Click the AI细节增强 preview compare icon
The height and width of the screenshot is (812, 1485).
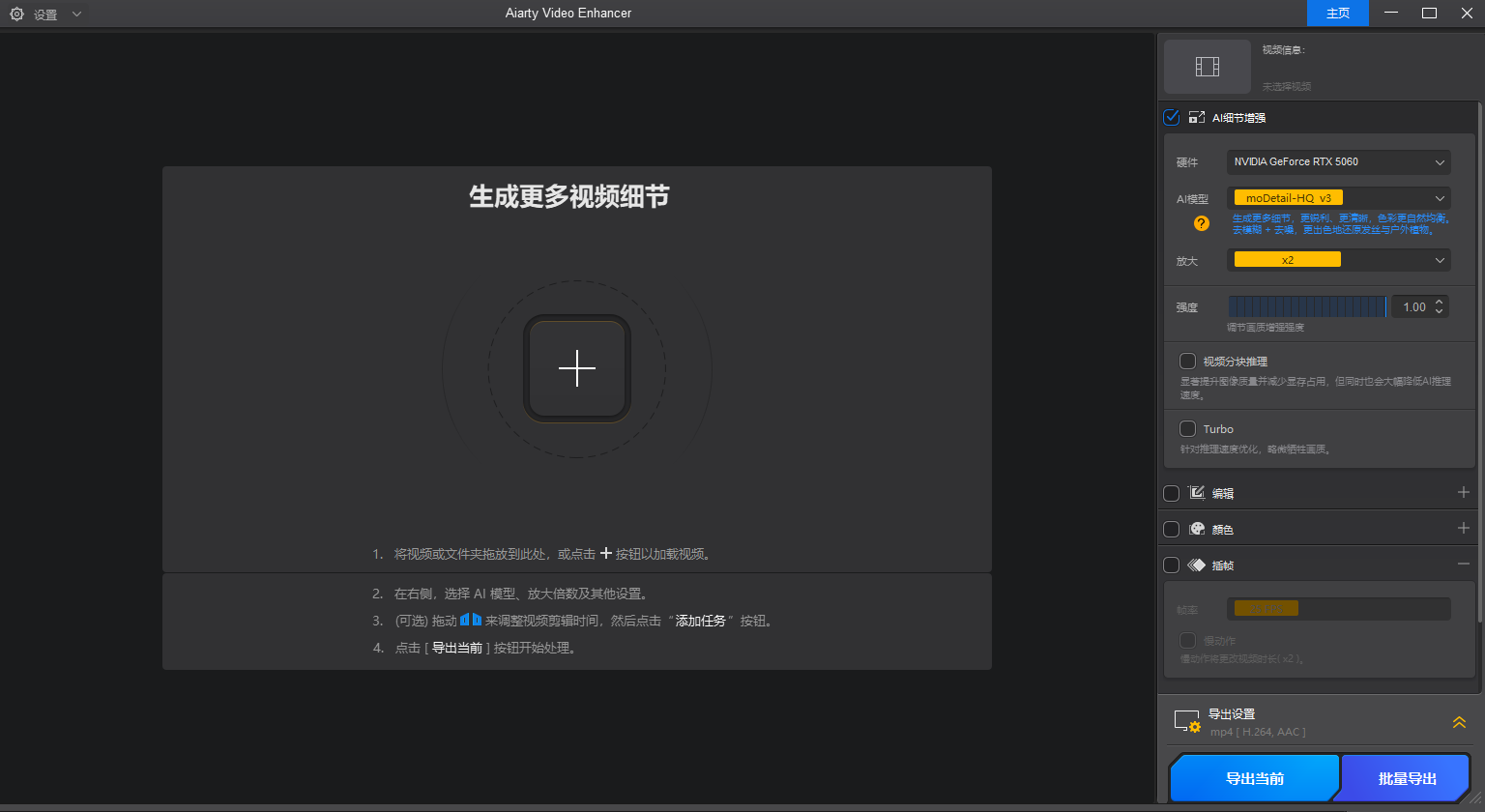coord(1196,117)
